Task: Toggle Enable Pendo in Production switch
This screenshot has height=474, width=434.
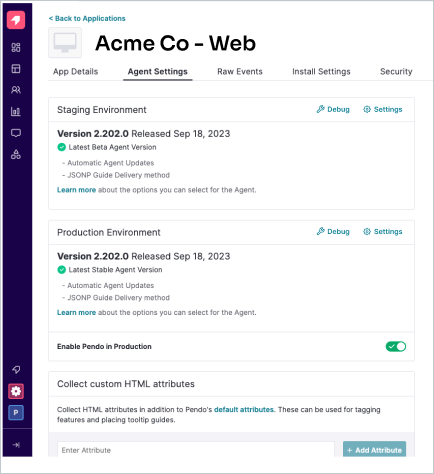Action: (396, 347)
